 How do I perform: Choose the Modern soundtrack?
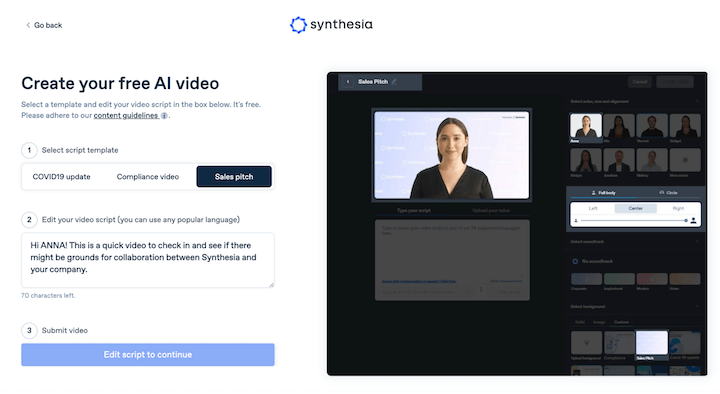pyautogui.click(x=652, y=279)
